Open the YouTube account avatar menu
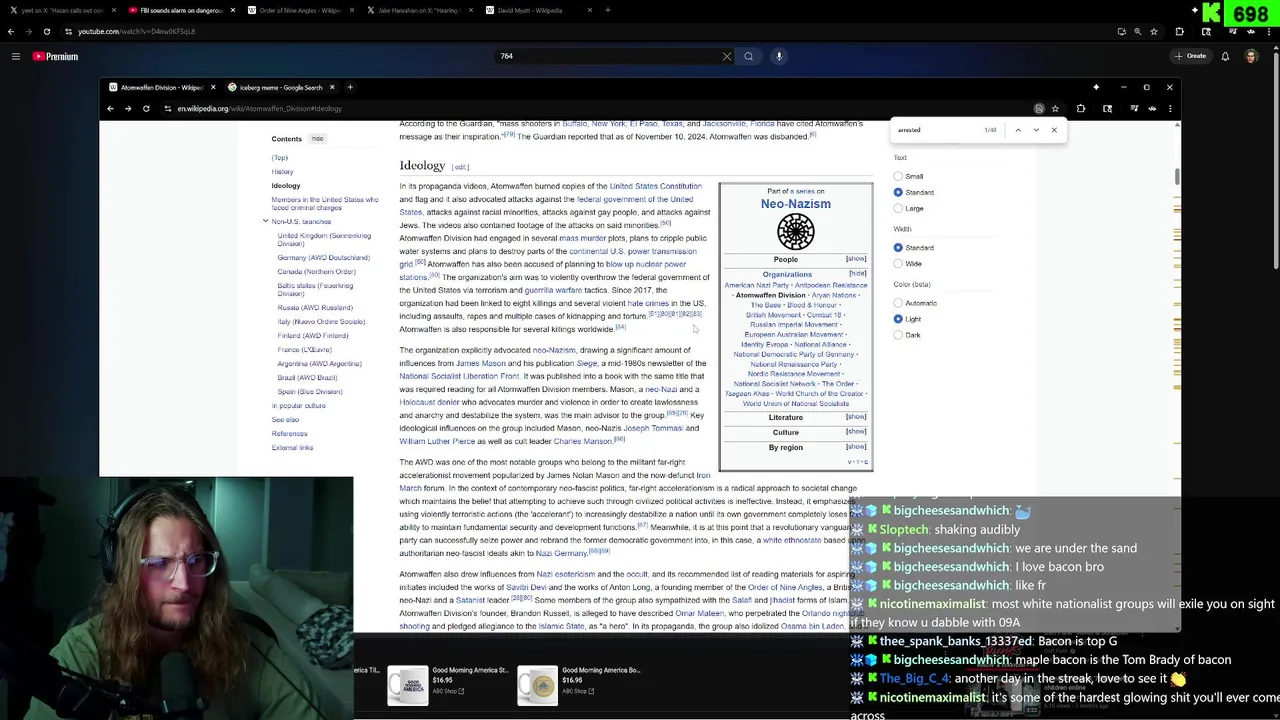Screen dimensions: 1280x720 (x=1251, y=56)
